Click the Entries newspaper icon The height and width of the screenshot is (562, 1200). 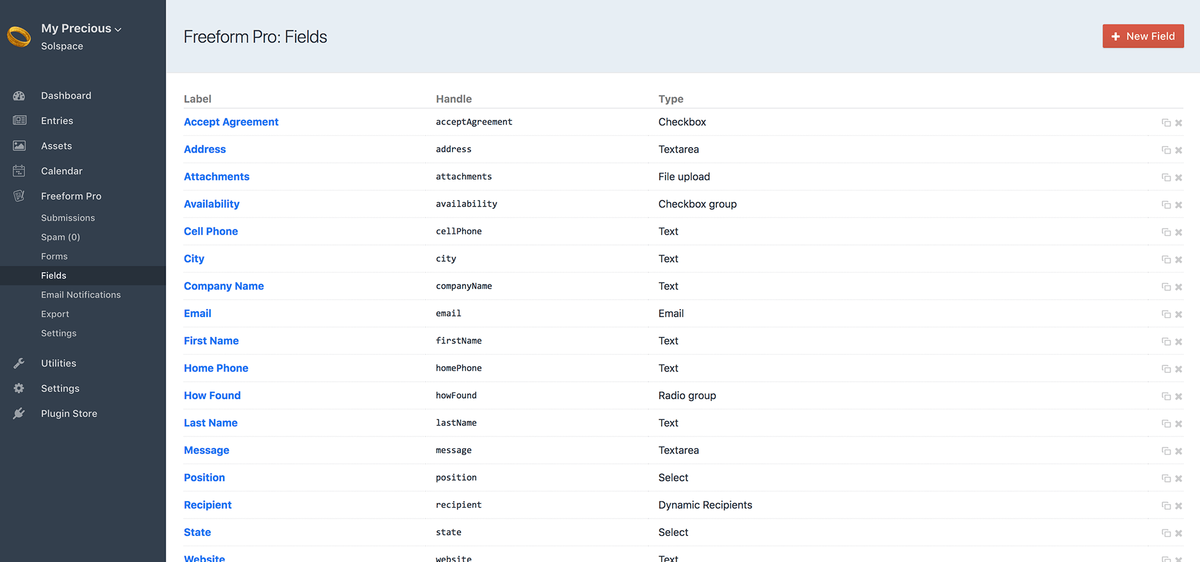pyautogui.click(x=19, y=121)
